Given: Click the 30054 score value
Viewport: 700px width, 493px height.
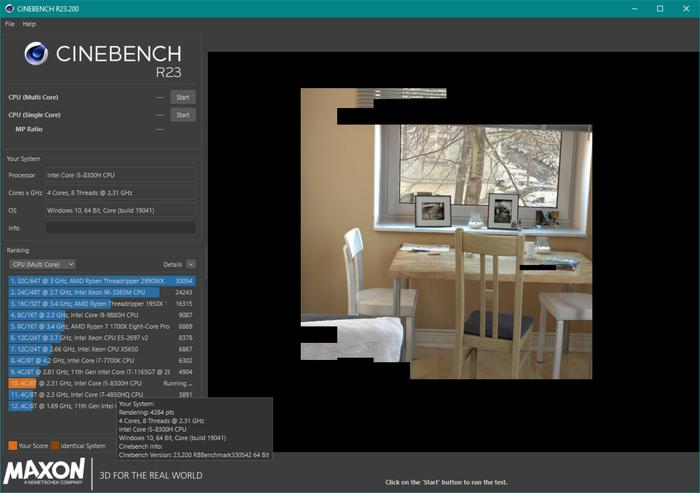Looking at the screenshot, I should 183,281.
